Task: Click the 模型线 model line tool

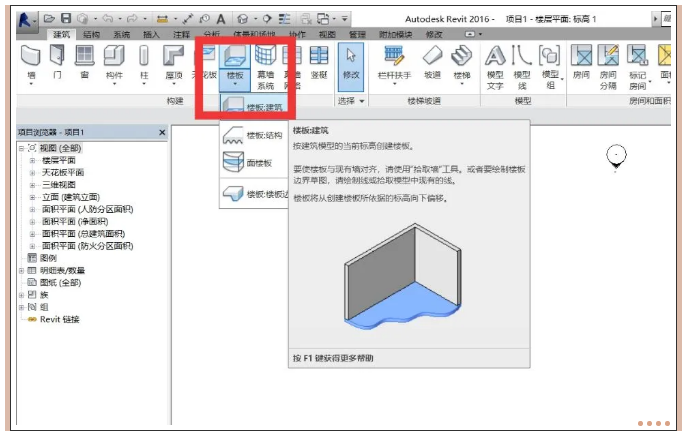Action: pyautogui.click(x=522, y=55)
